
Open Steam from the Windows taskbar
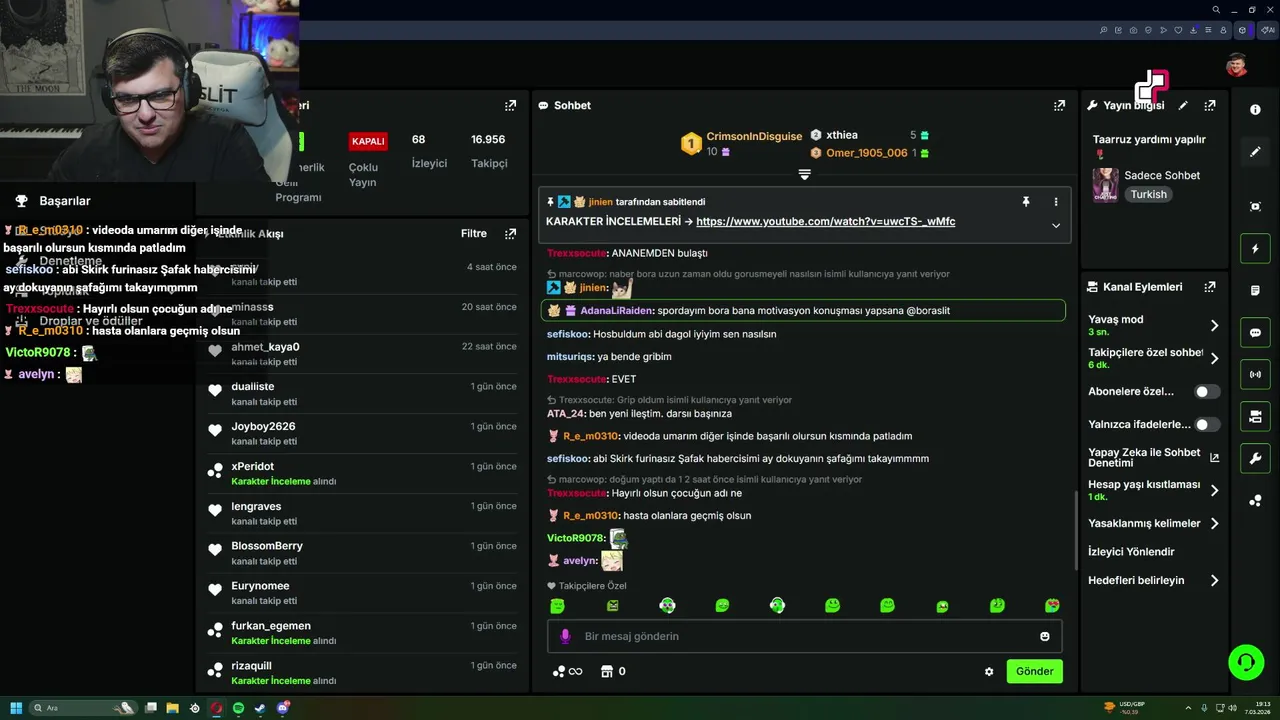pyautogui.click(x=260, y=708)
